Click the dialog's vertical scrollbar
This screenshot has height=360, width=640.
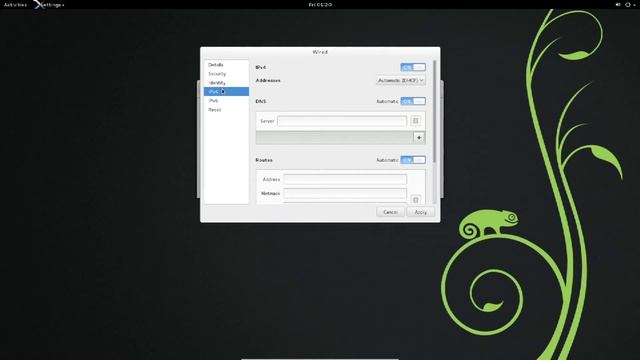pyautogui.click(x=434, y=111)
